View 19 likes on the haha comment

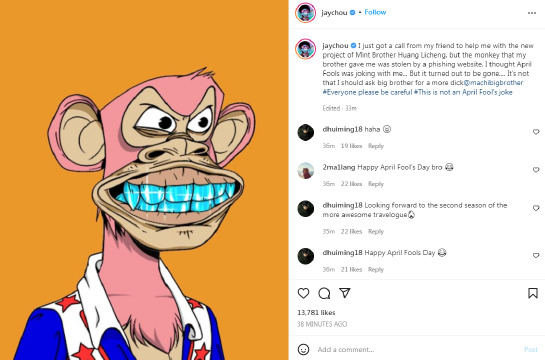(351, 146)
